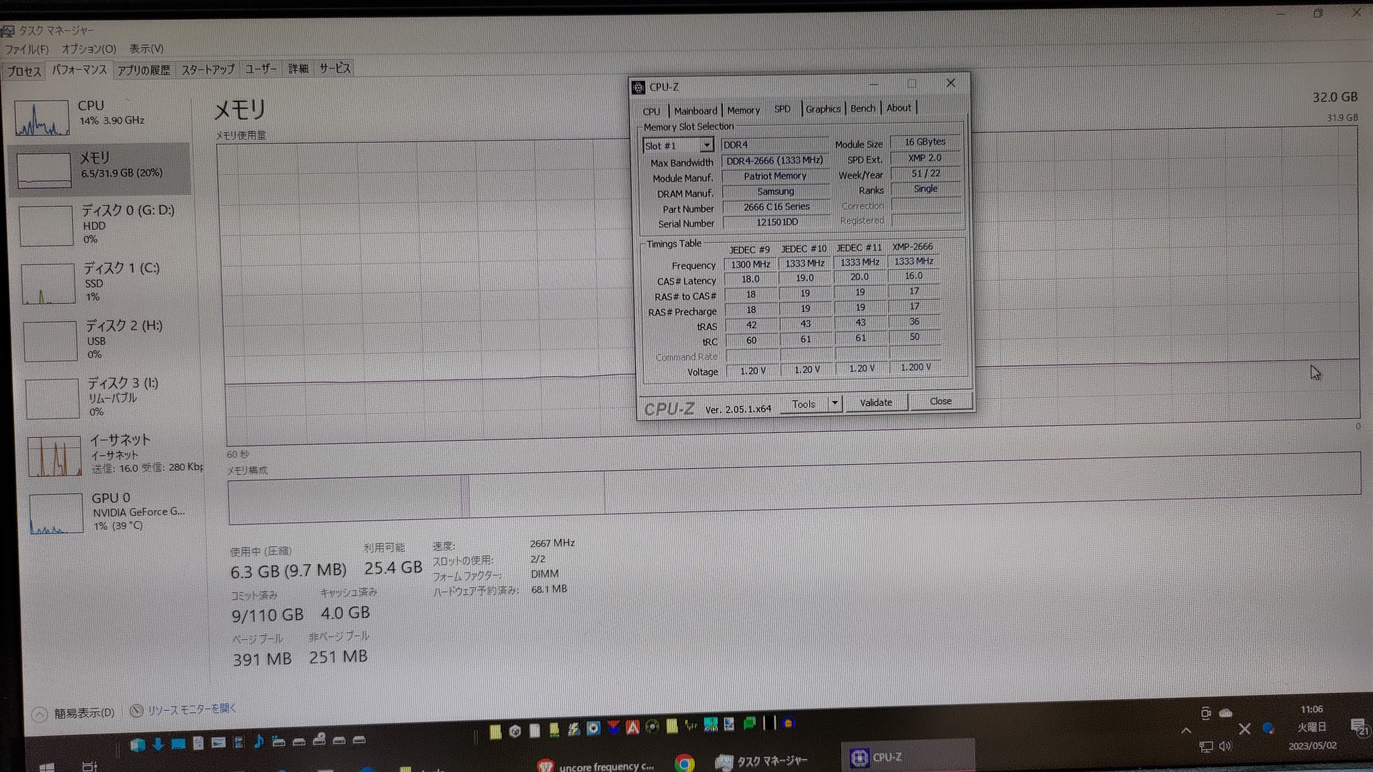Collapse Task Manager with 簡易表示(D)
The width and height of the screenshot is (1373, 772).
click(x=73, y=713)
